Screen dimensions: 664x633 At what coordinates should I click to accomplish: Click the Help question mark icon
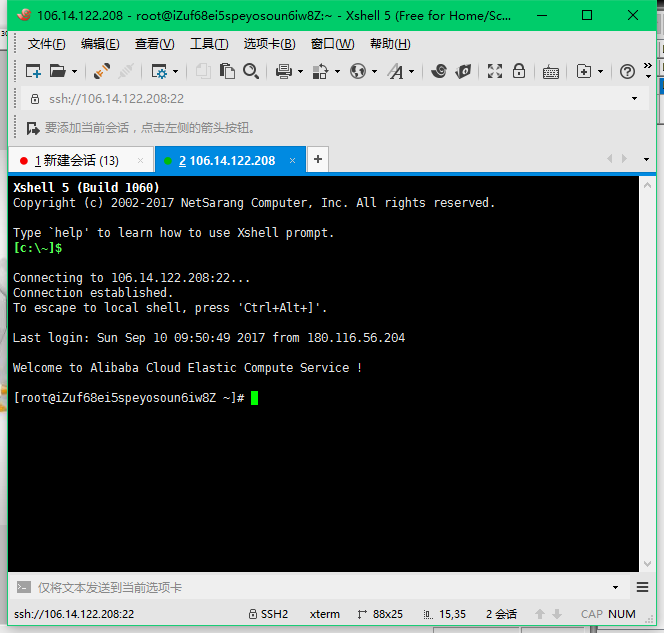627,72
